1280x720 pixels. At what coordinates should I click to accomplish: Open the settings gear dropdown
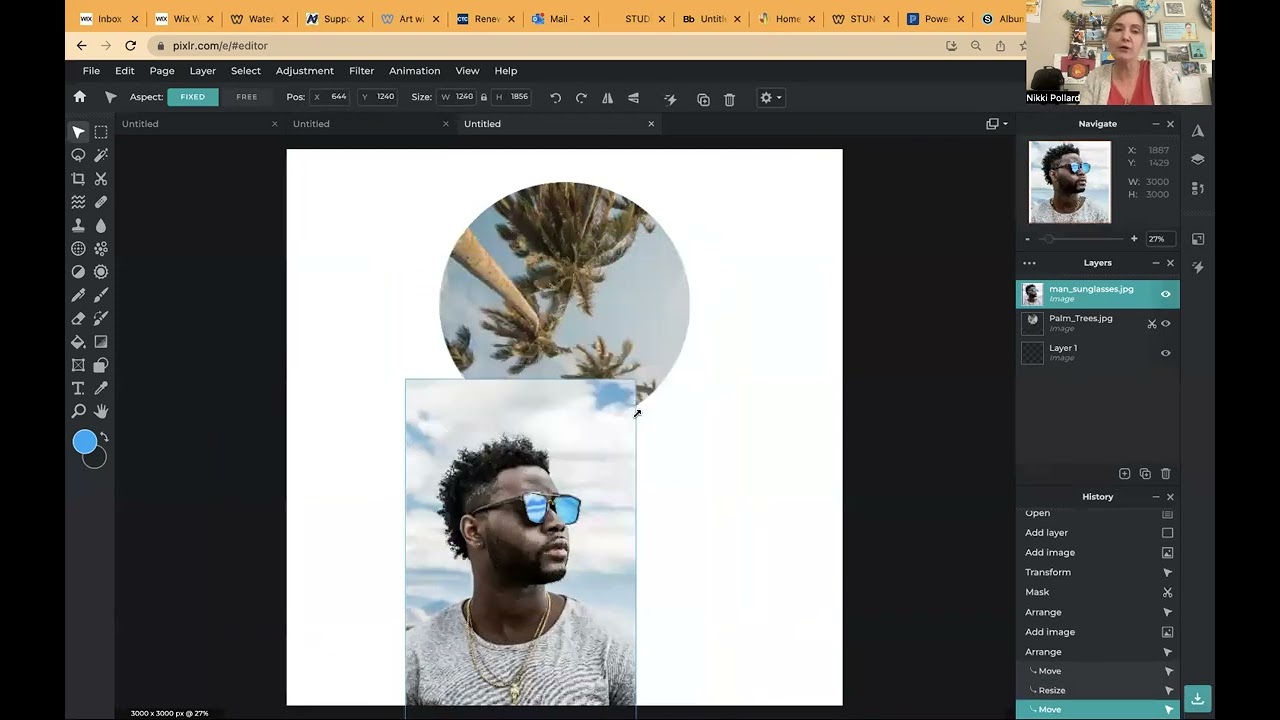click(x=770, y=98)
